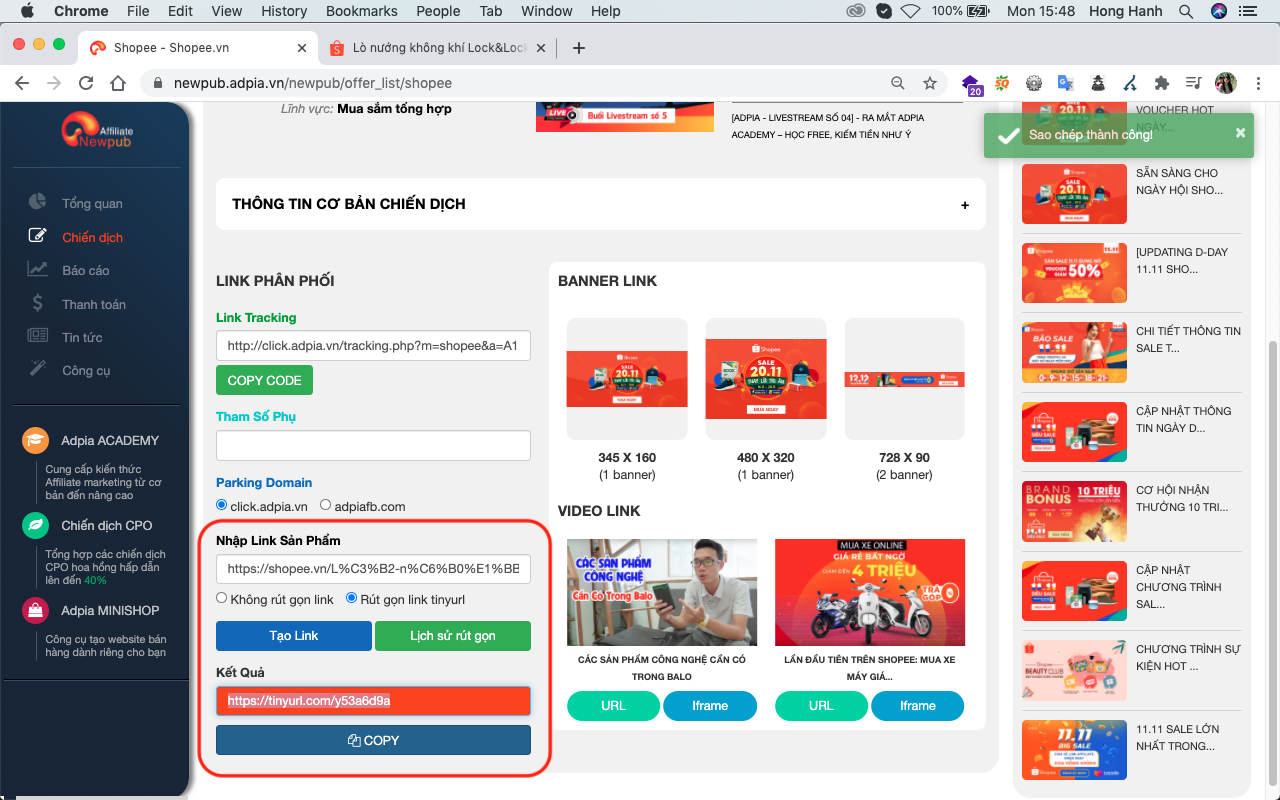Click the Tham Số Phụ input field

(x=373, y=445)
